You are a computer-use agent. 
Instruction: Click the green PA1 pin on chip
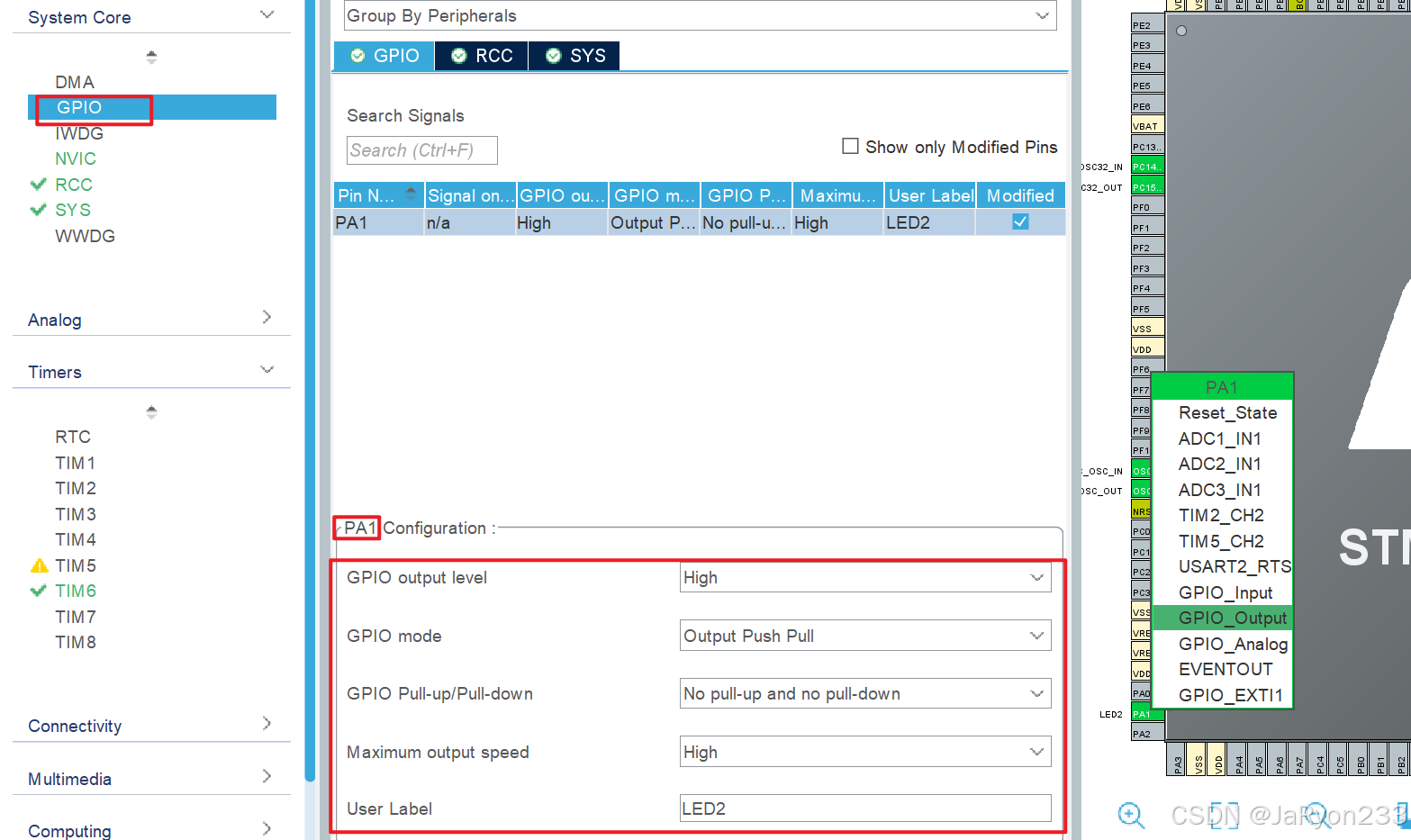point(1147,714)
